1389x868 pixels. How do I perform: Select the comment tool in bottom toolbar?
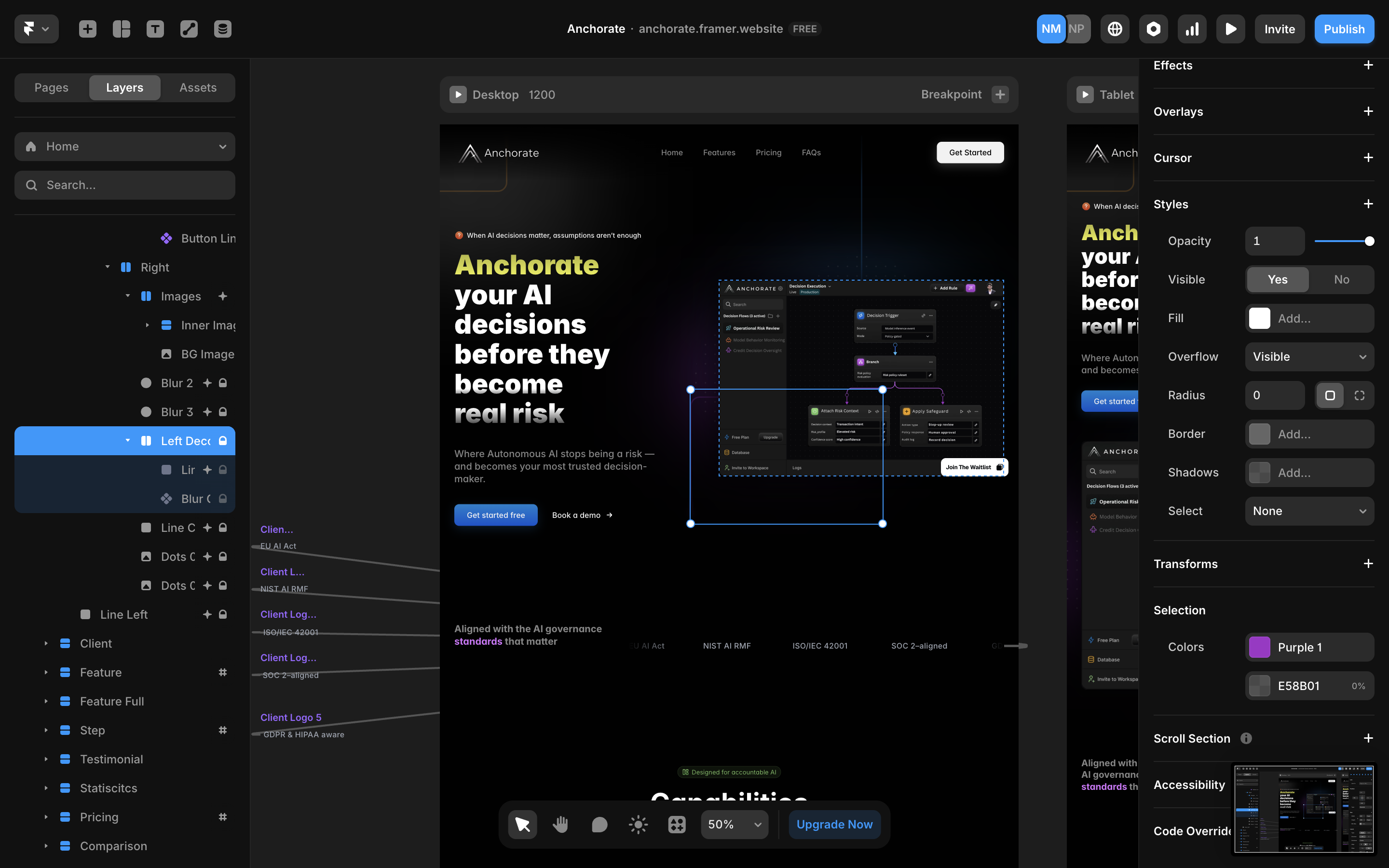pyautogui.click(x=599, y=825)
